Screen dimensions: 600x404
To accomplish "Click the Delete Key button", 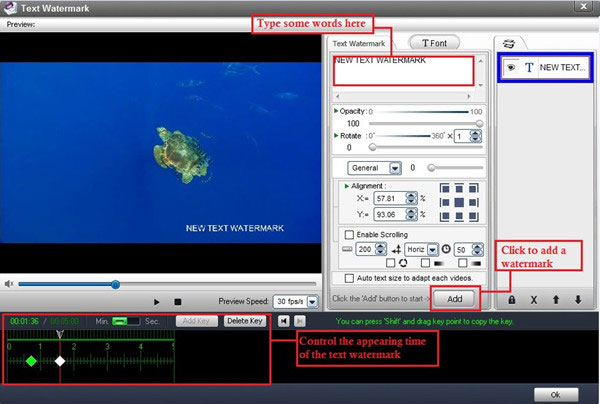I will [245, 321].
